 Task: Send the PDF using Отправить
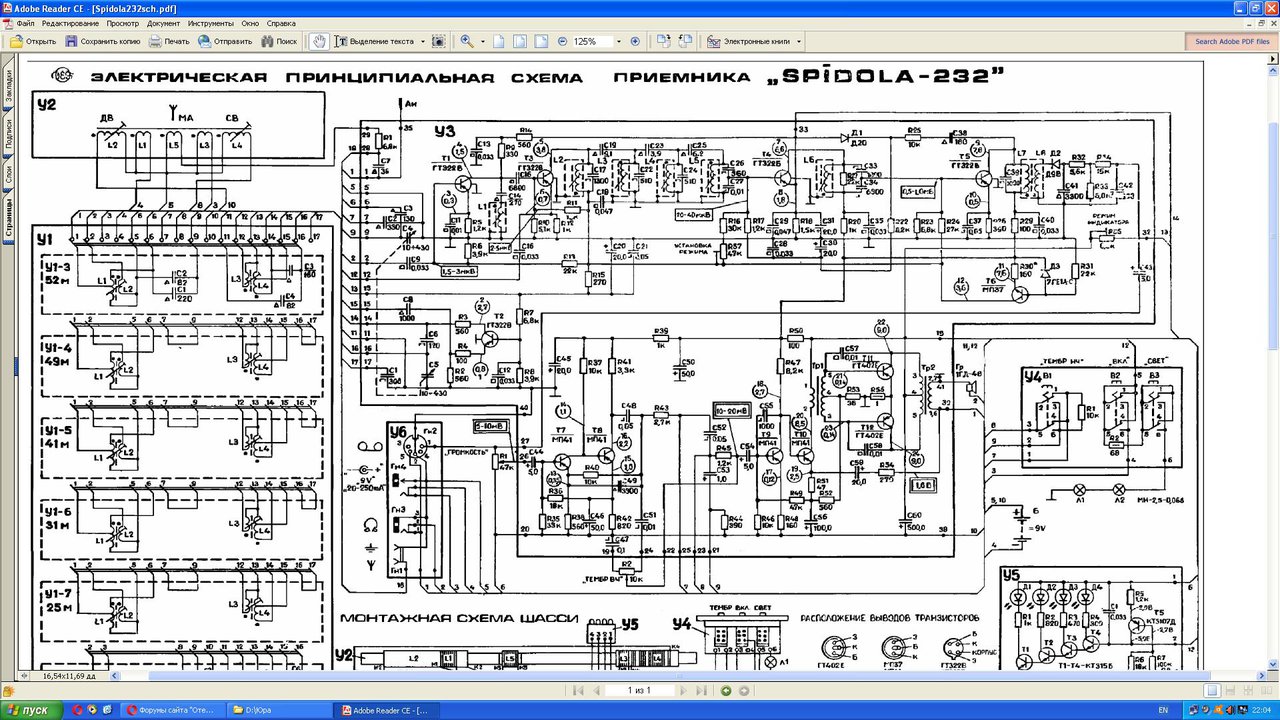[x=225, y=41]
